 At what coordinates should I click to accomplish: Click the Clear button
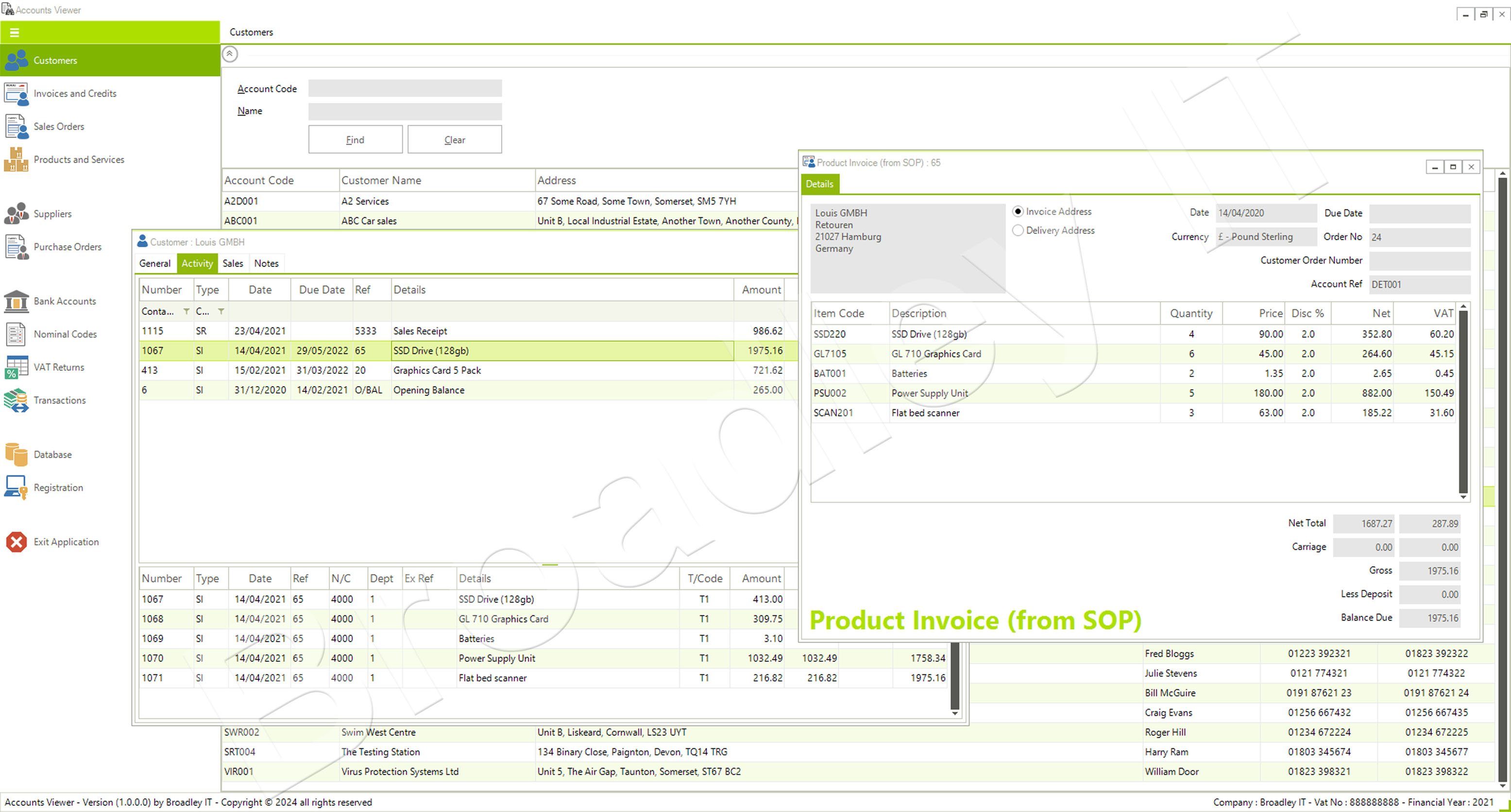456,139
